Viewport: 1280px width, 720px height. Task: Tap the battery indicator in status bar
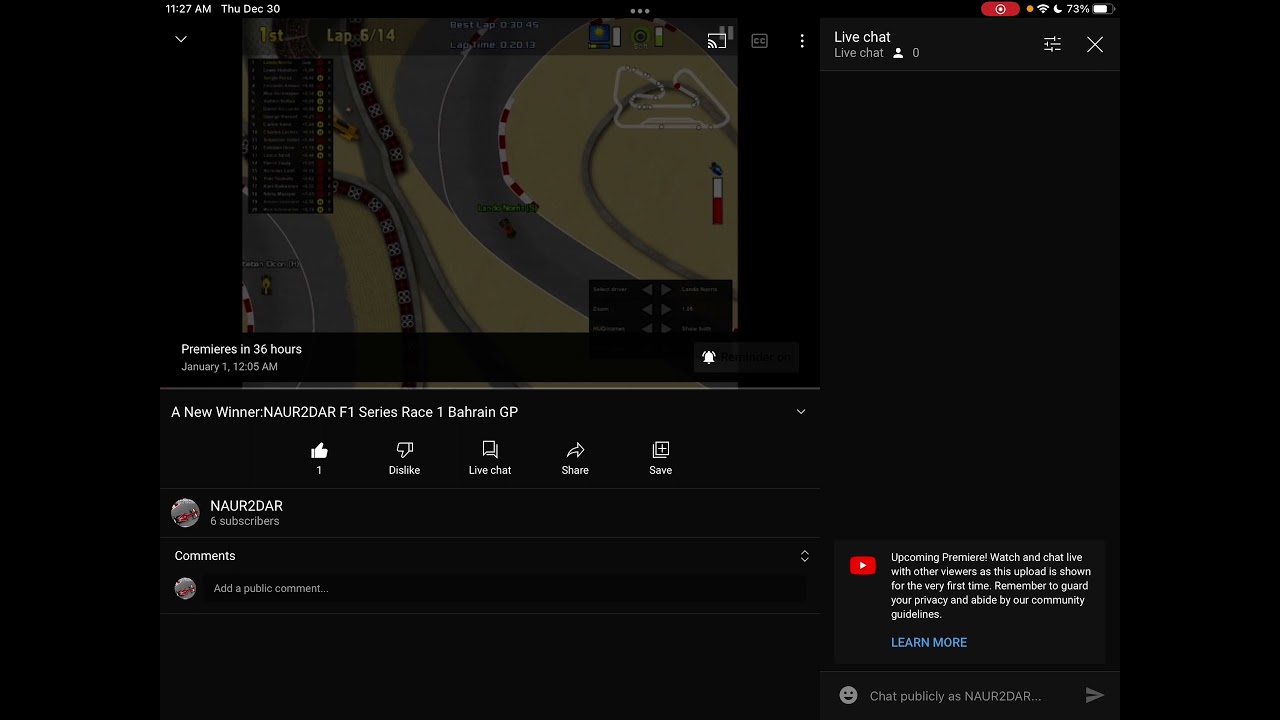point(1102,9)
